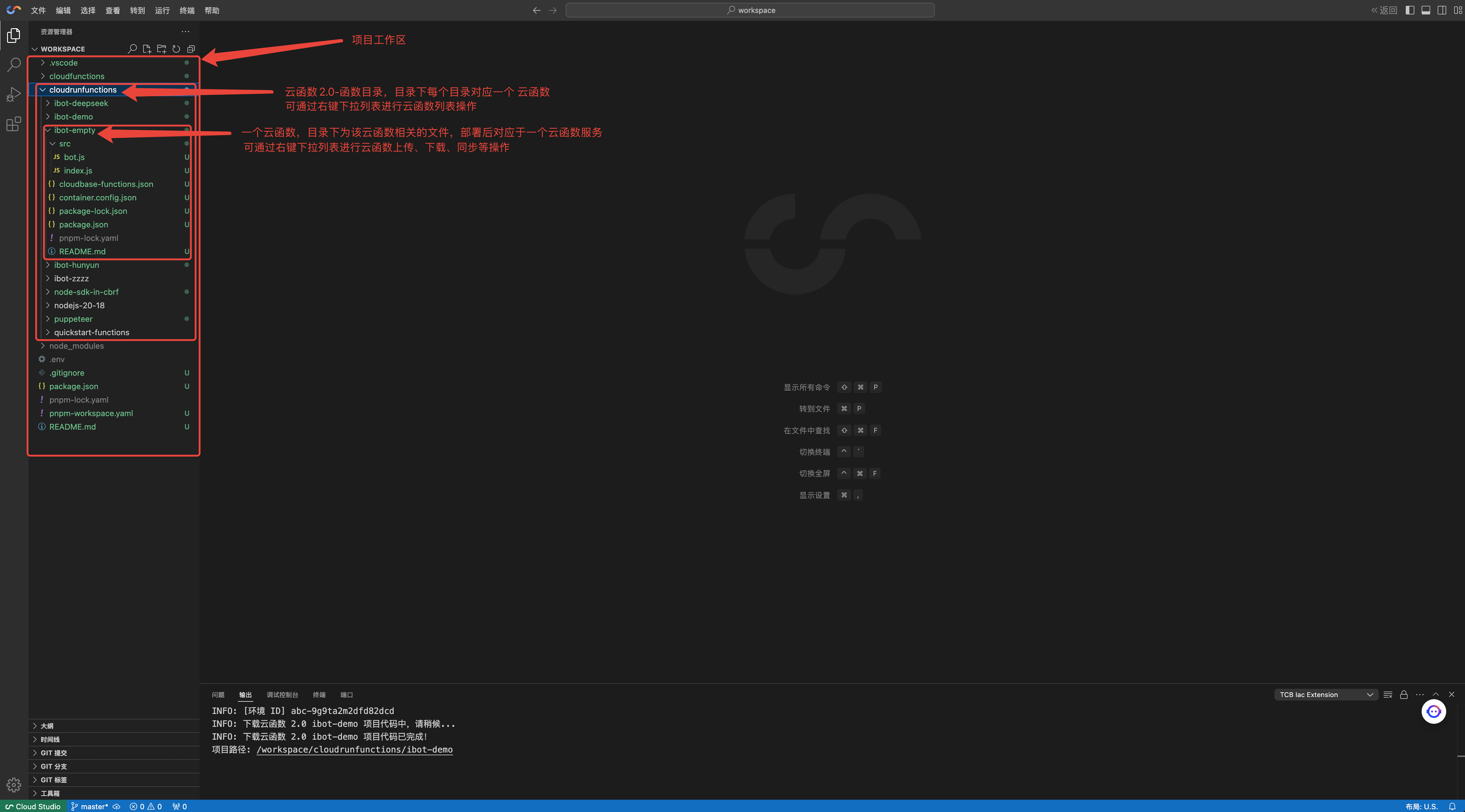Click the workspace command search field
Viewport: 1465px width, 812px height.
pos(750,10)
